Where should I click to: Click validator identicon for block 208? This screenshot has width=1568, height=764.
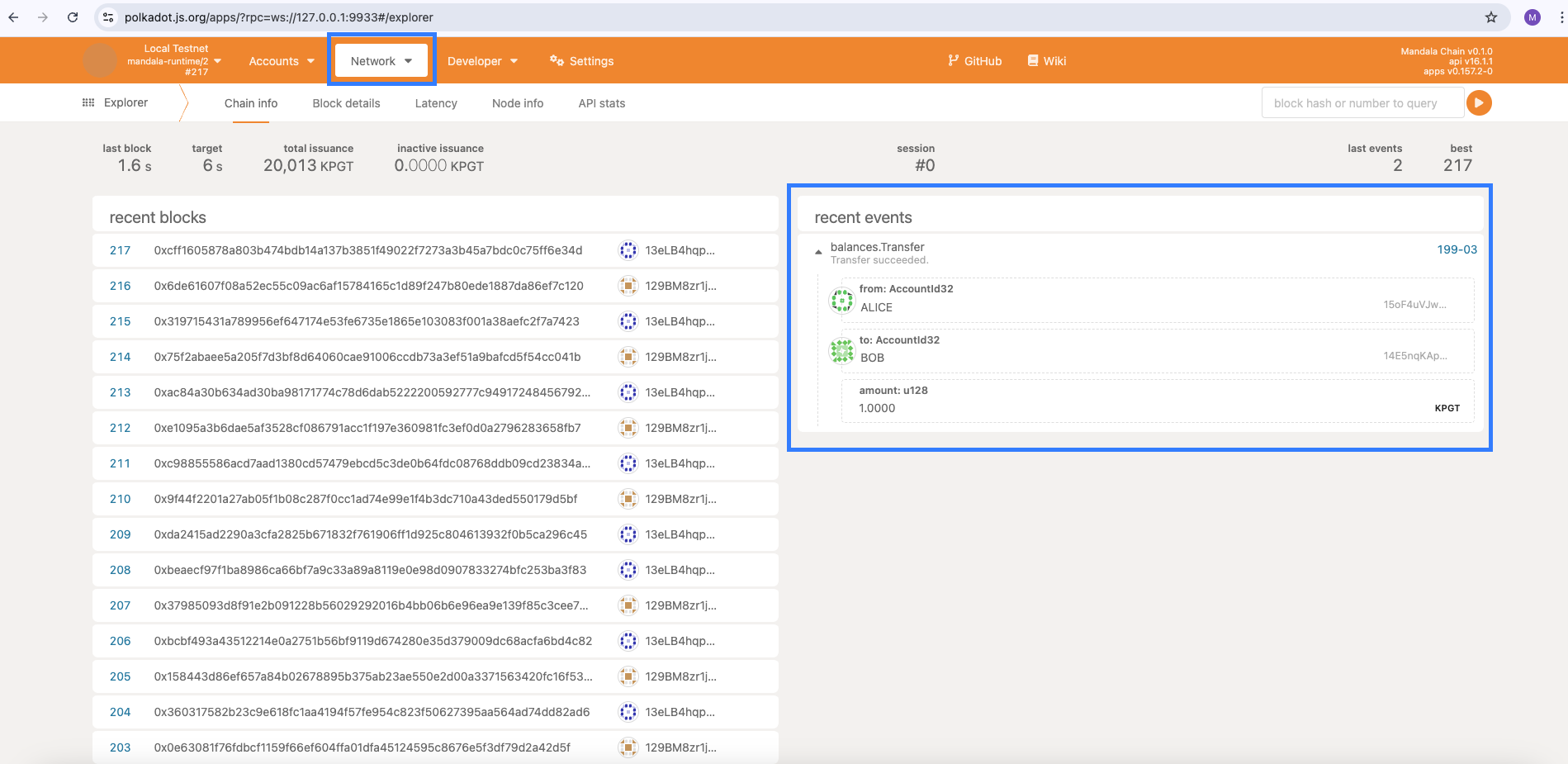[628, 570]
